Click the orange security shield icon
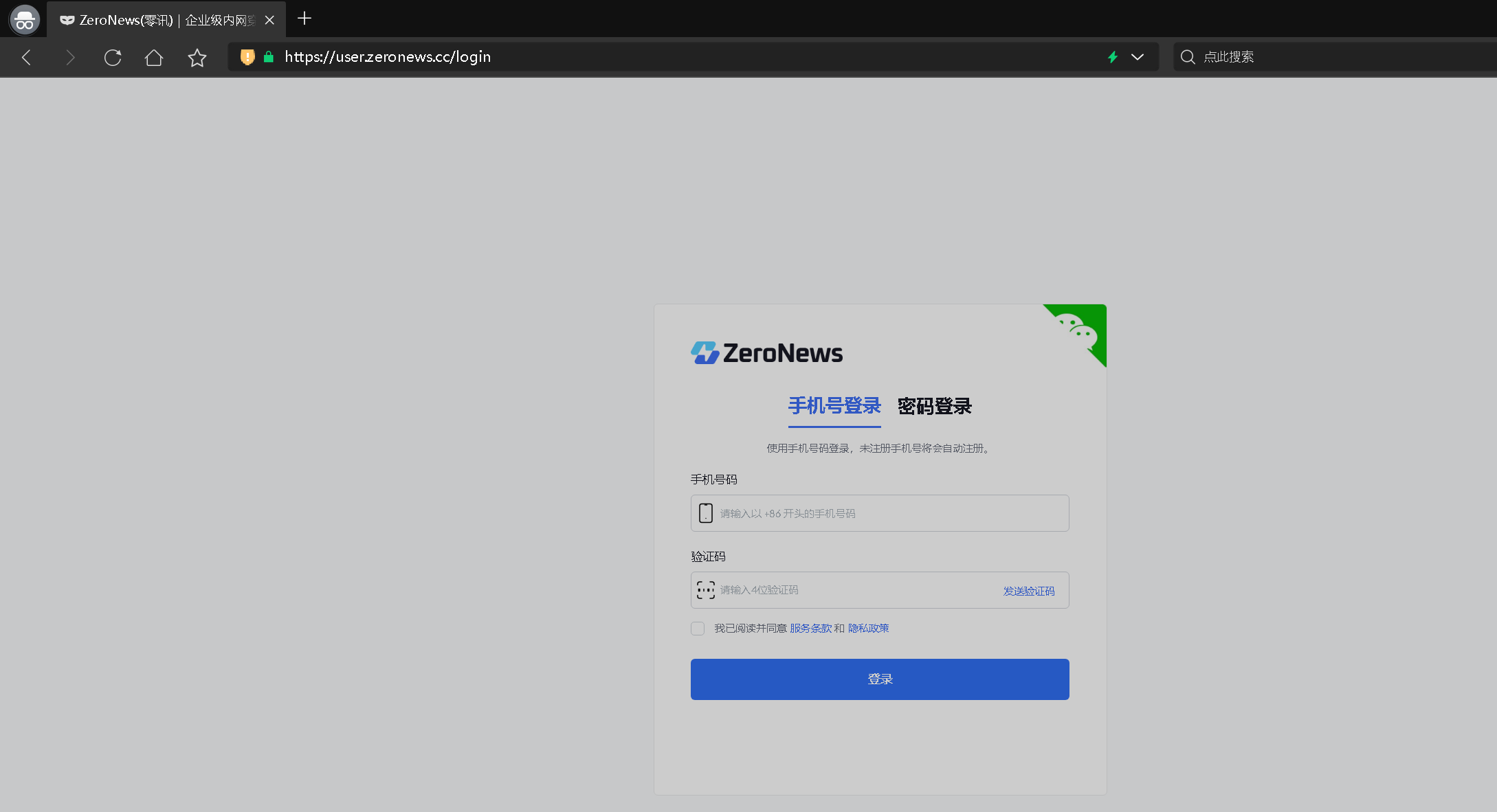This screenshot has height=812, width=1497. point(247,57)
